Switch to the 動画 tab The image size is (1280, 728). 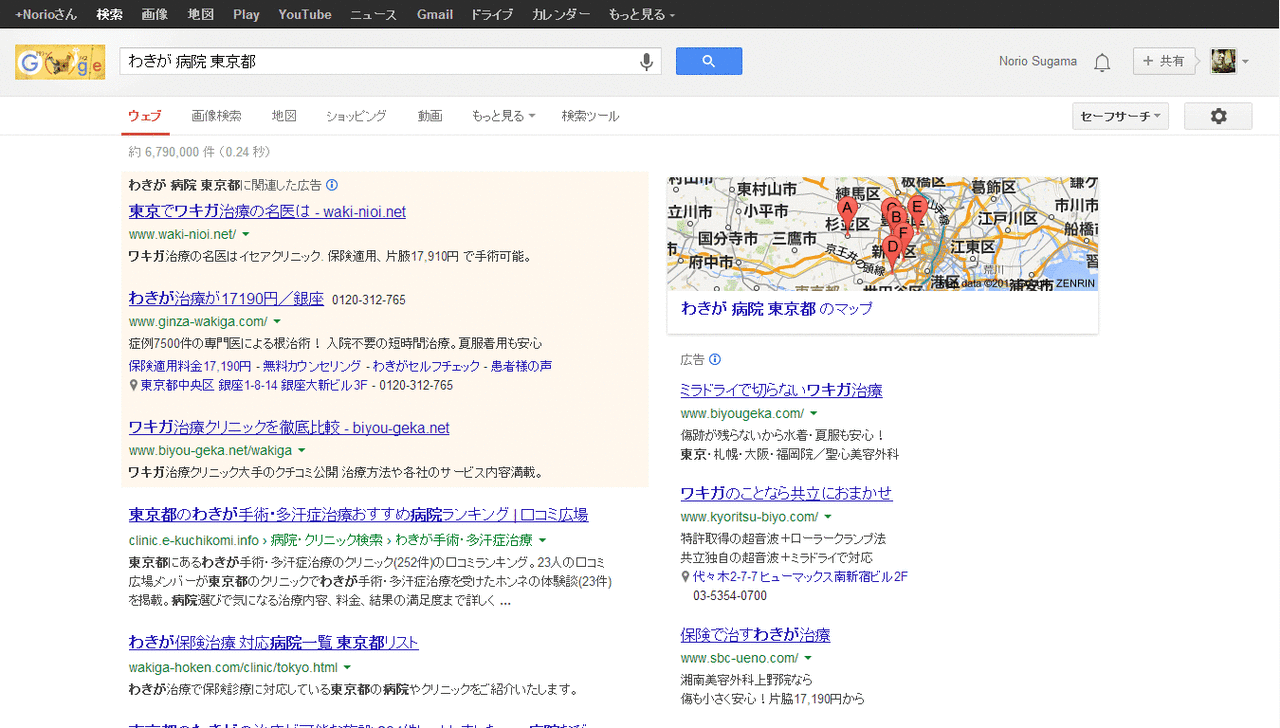coord(430,116)
